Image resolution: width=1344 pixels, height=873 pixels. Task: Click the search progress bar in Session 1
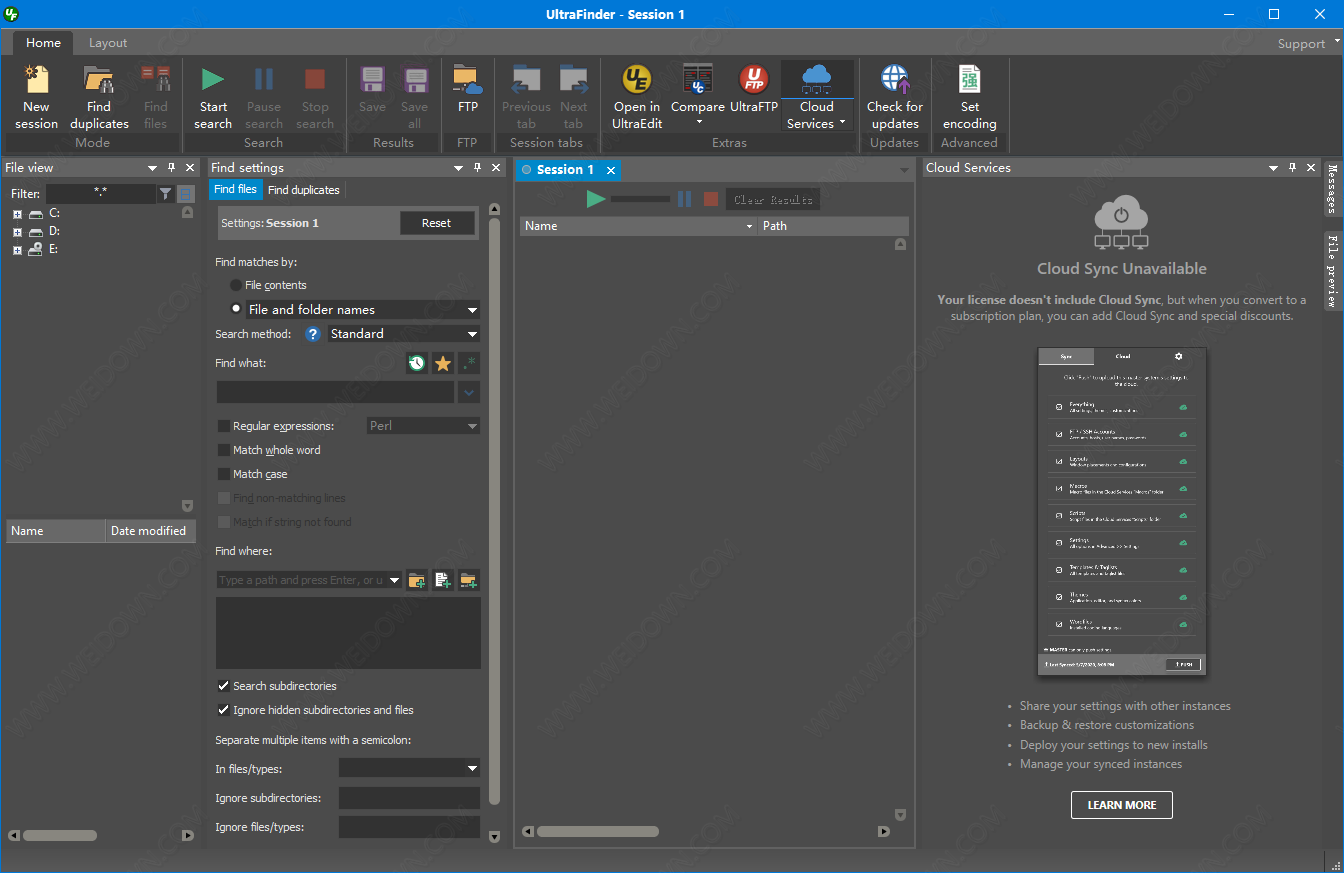640,199
